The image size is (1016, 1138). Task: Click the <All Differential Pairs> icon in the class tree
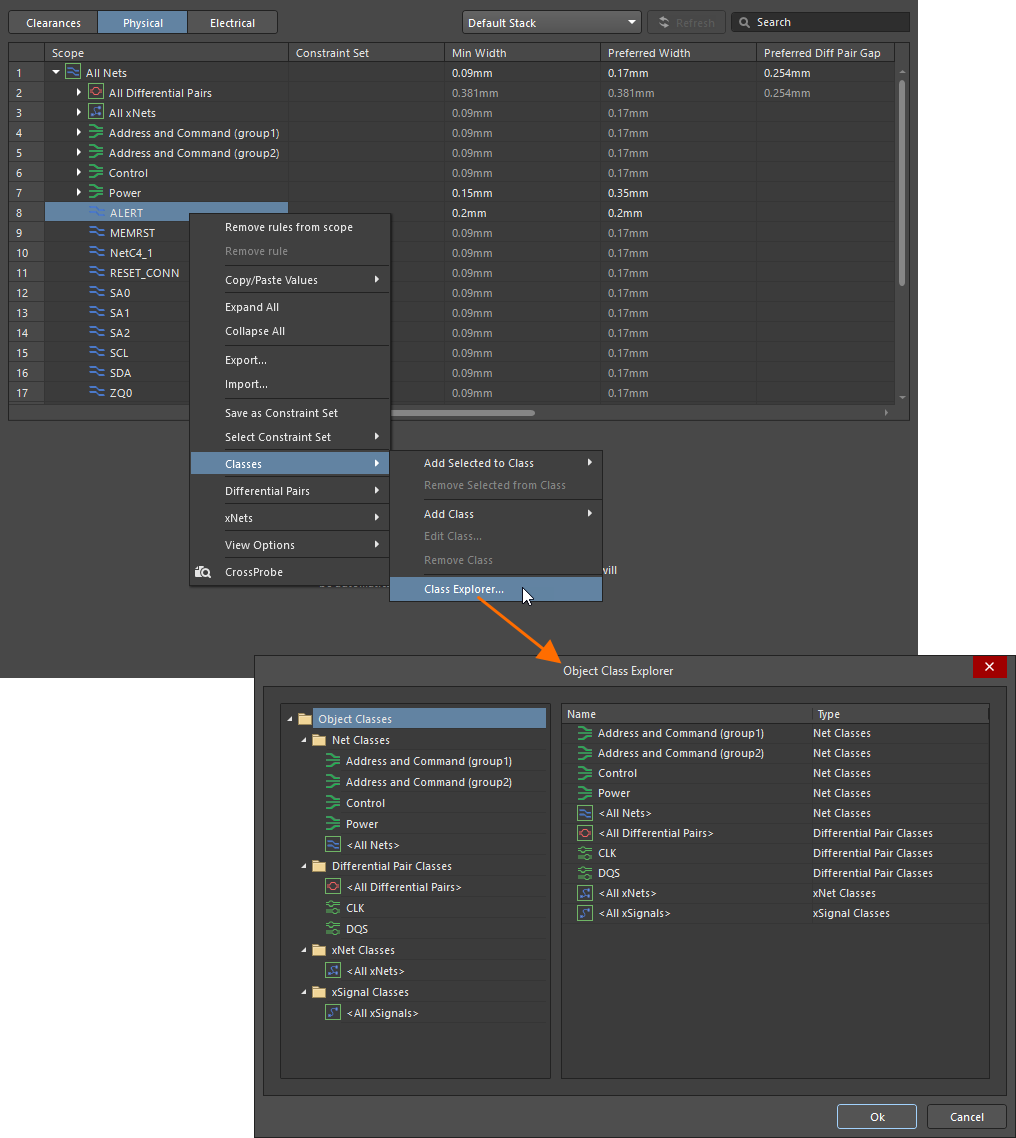pyautogui.click(x=333, y=887)
